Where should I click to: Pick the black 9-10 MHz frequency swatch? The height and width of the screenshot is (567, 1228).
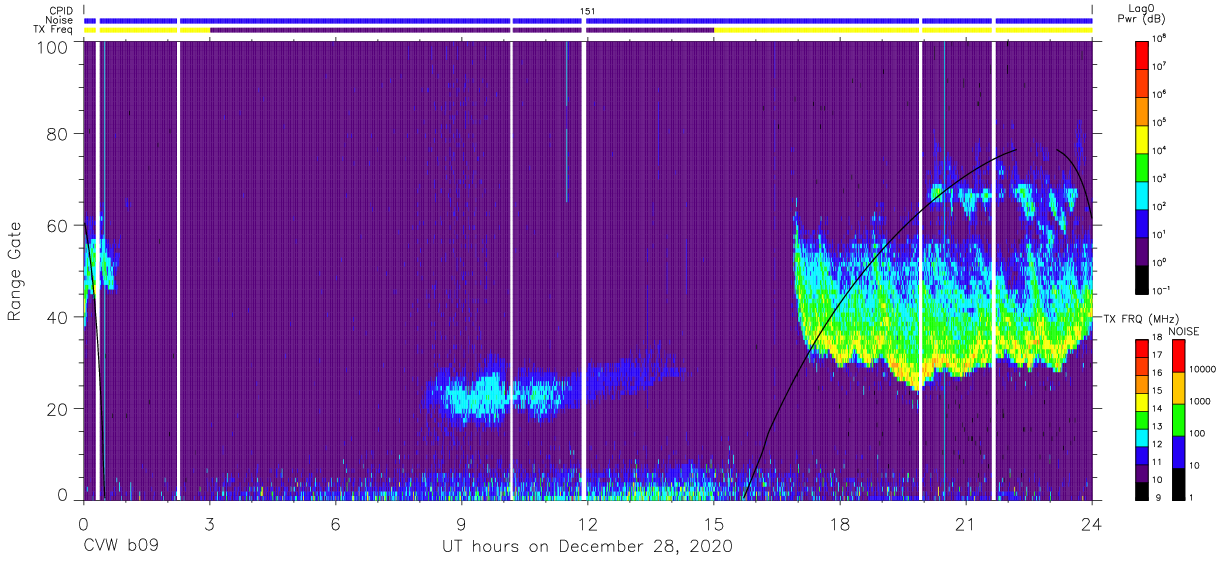1143,490
